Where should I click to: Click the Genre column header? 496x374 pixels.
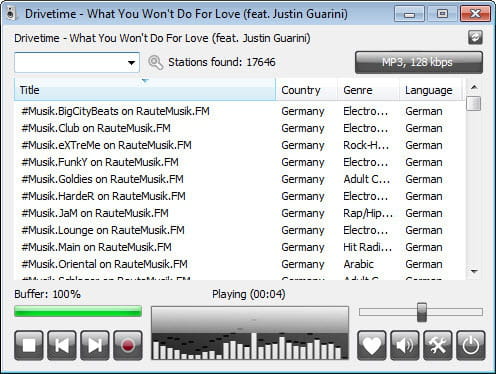[369, 90]
